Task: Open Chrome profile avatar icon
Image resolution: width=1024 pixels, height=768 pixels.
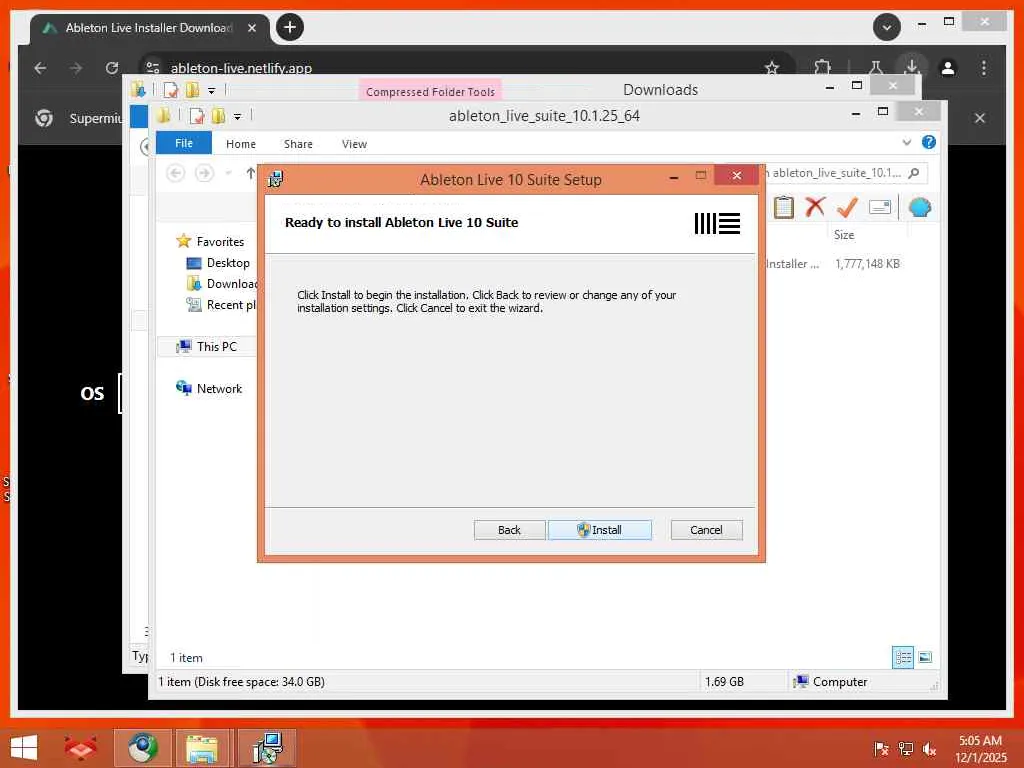Action: click(948, 68)
